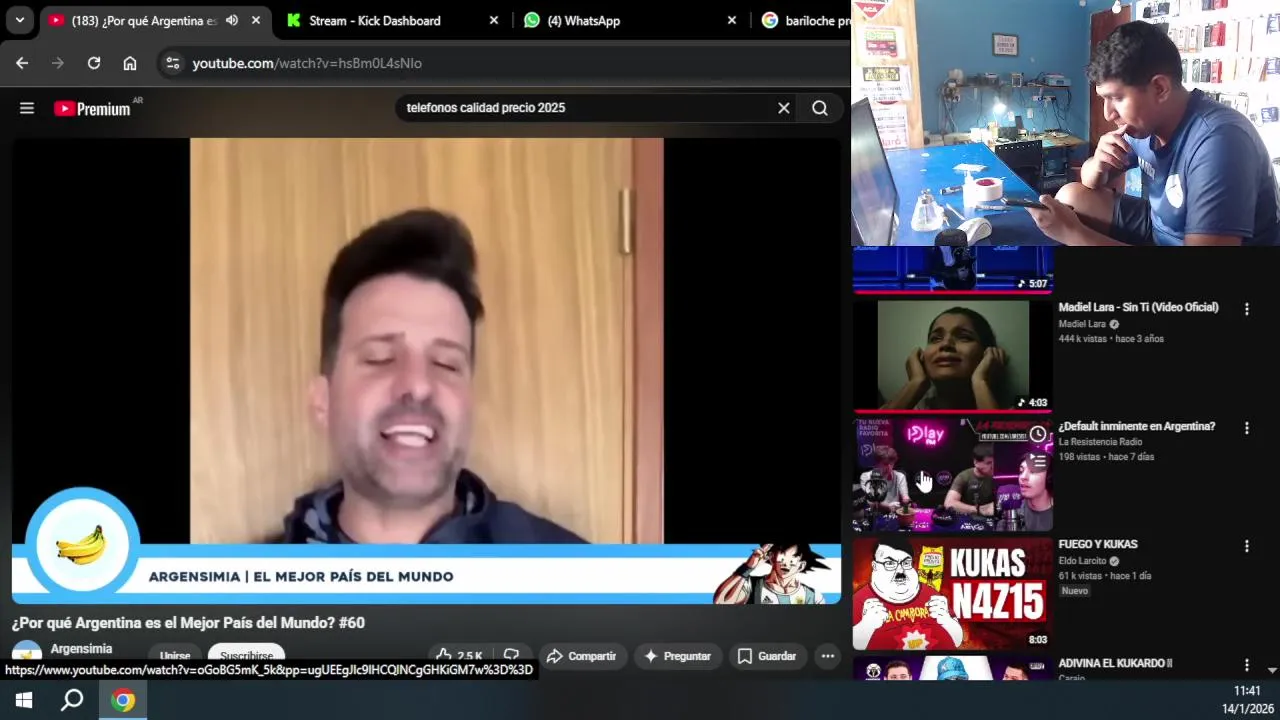Switch to the WhatsApp tab
Screen dimensions: 1280x720
pos(630,20)
